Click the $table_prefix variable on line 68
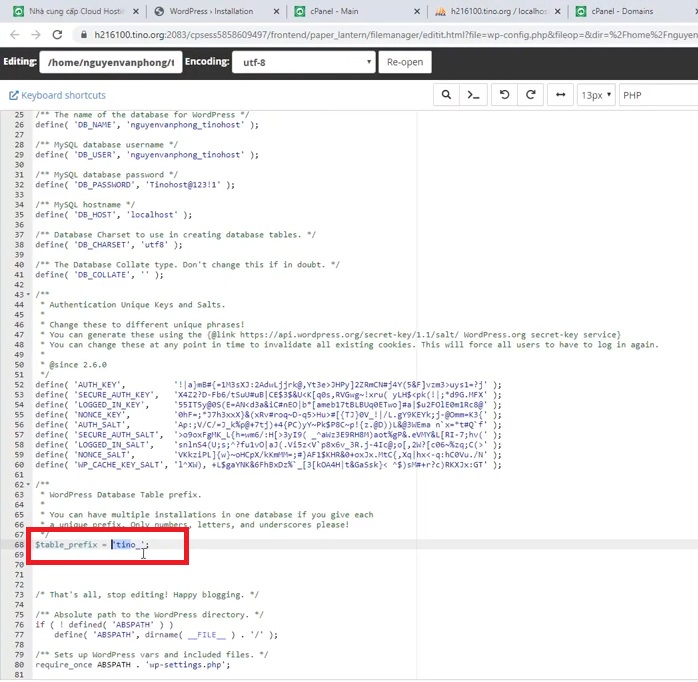 coord(66,544)
